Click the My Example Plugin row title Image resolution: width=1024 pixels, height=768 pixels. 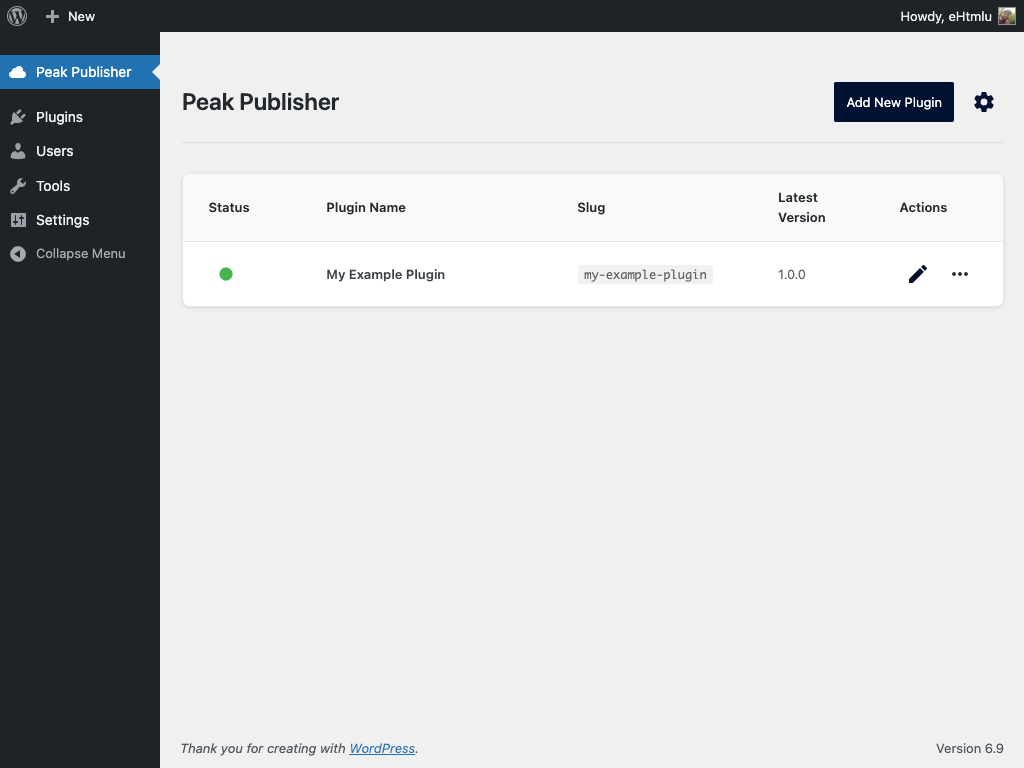tap(385, 274)
